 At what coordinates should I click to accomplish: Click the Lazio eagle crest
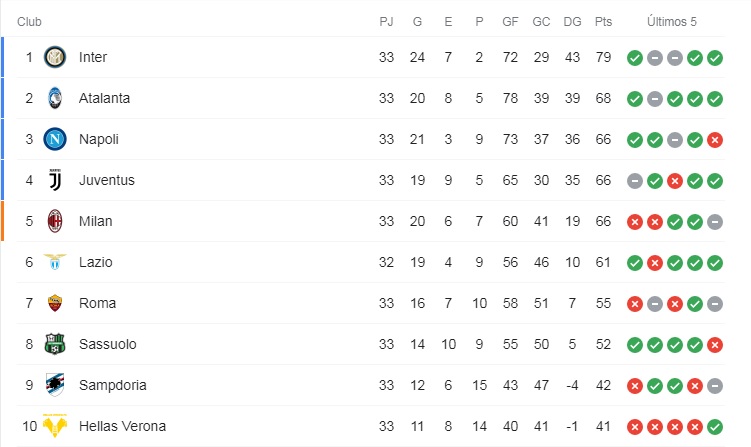[55, 262]
